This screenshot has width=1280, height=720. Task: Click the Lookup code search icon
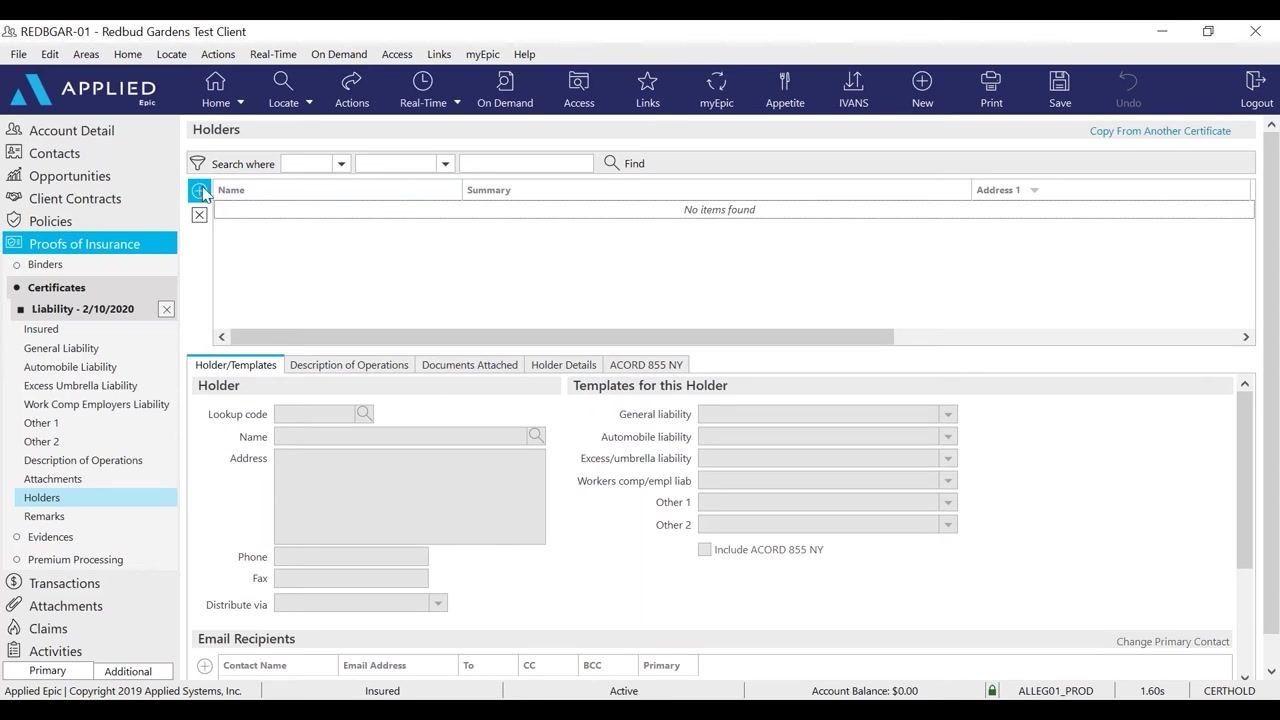click(364, 414)
